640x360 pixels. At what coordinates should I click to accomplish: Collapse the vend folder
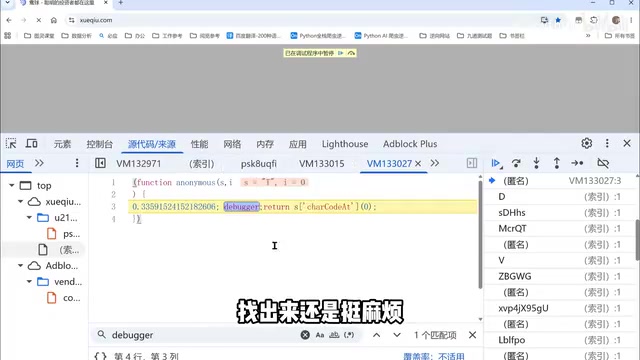point(29,281)
